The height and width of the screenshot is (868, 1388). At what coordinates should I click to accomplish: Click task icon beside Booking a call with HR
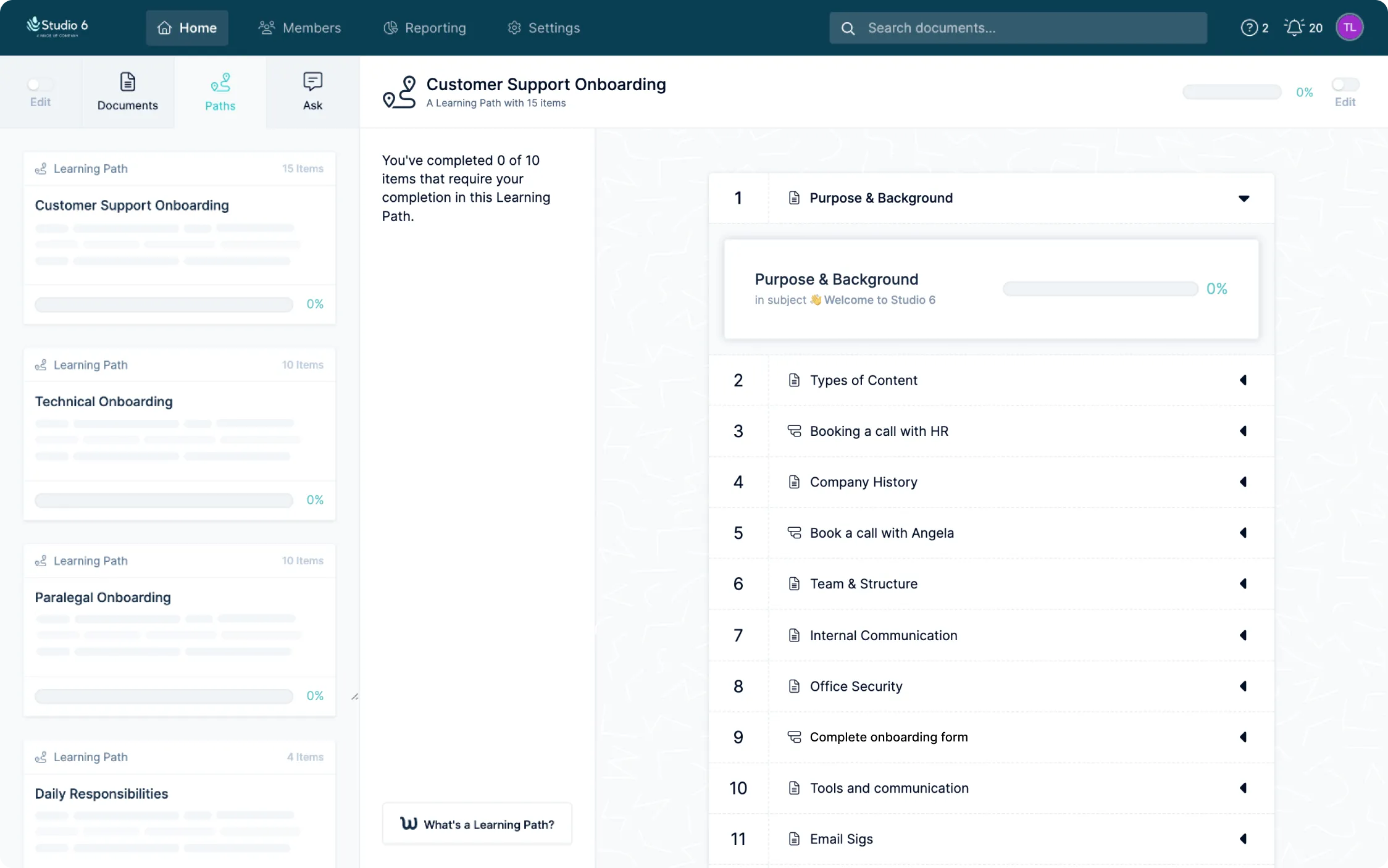coord(794,431)
